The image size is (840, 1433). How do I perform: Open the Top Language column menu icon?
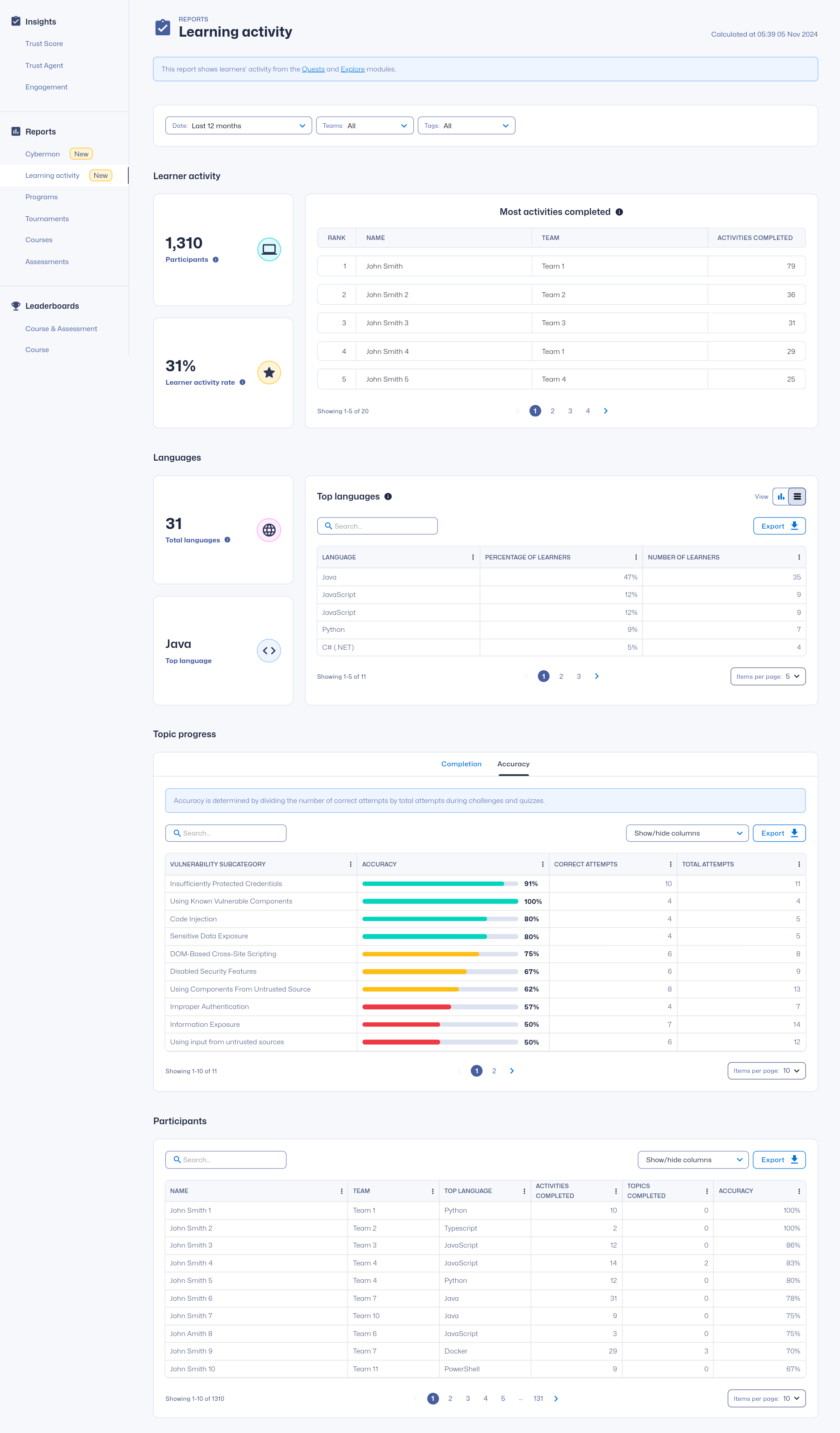click(524, 1191)
